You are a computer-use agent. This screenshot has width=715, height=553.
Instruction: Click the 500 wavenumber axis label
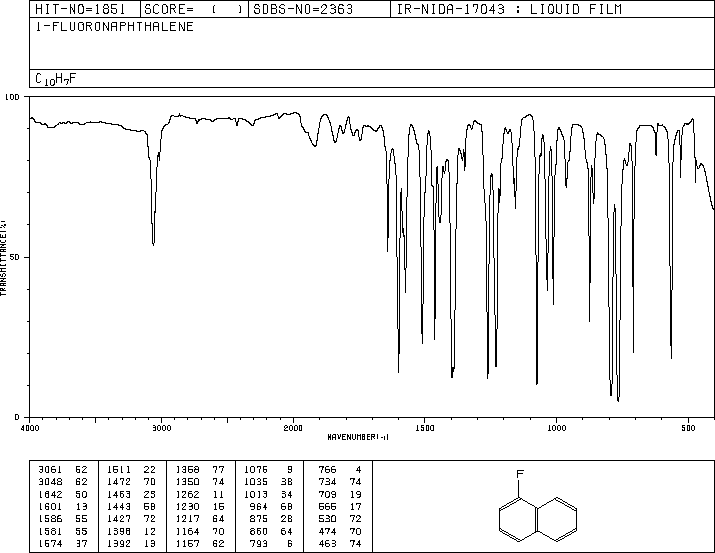[x=688, y=428]
